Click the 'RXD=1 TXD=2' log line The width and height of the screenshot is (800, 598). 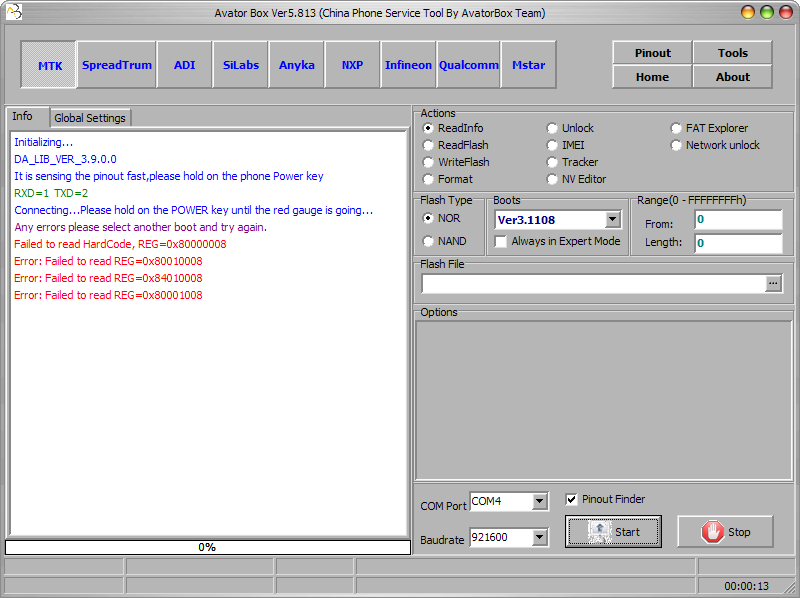click(x=51, y=193)
